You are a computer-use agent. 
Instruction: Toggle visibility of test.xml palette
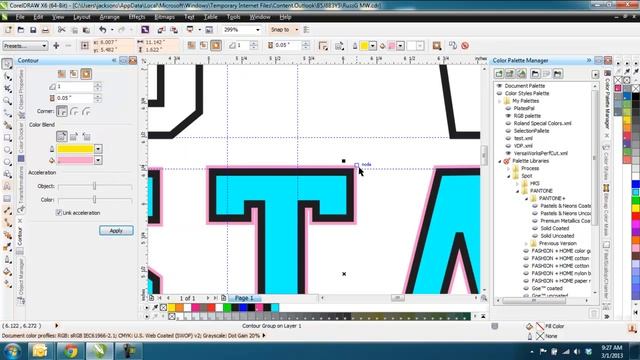click(508, 138)
